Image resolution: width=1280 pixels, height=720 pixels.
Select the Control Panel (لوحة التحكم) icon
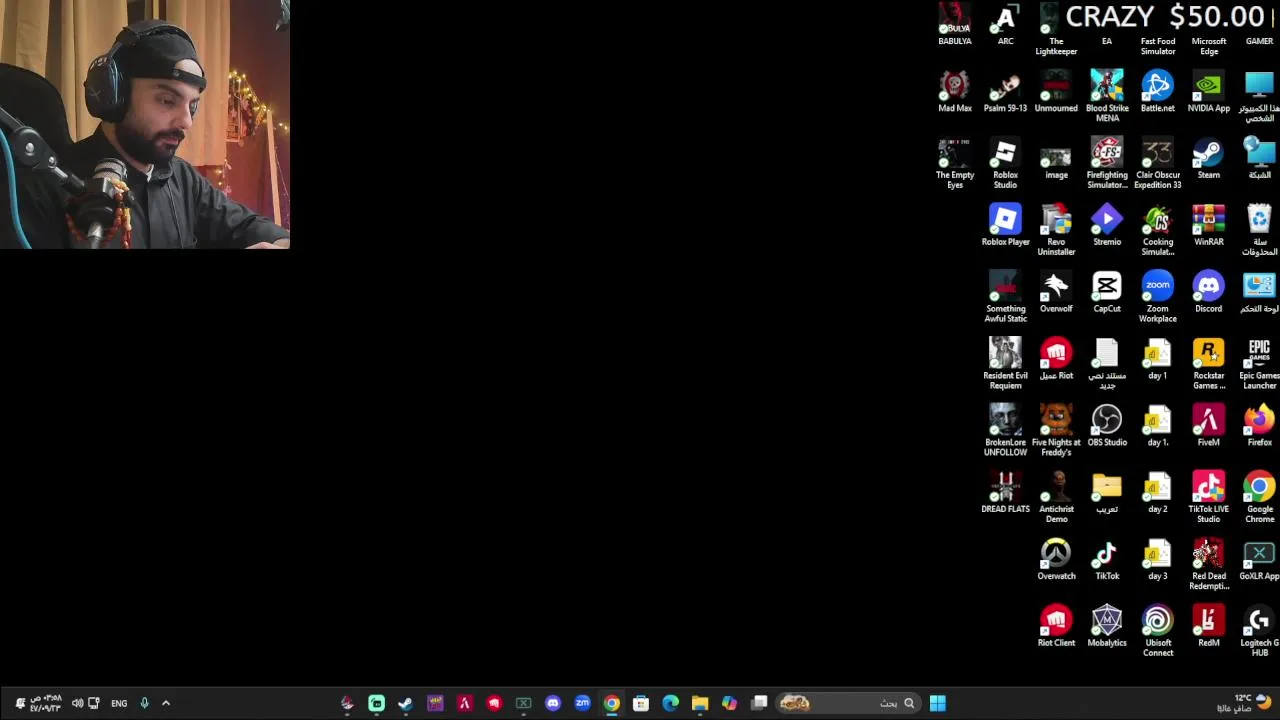point(1259,293)
